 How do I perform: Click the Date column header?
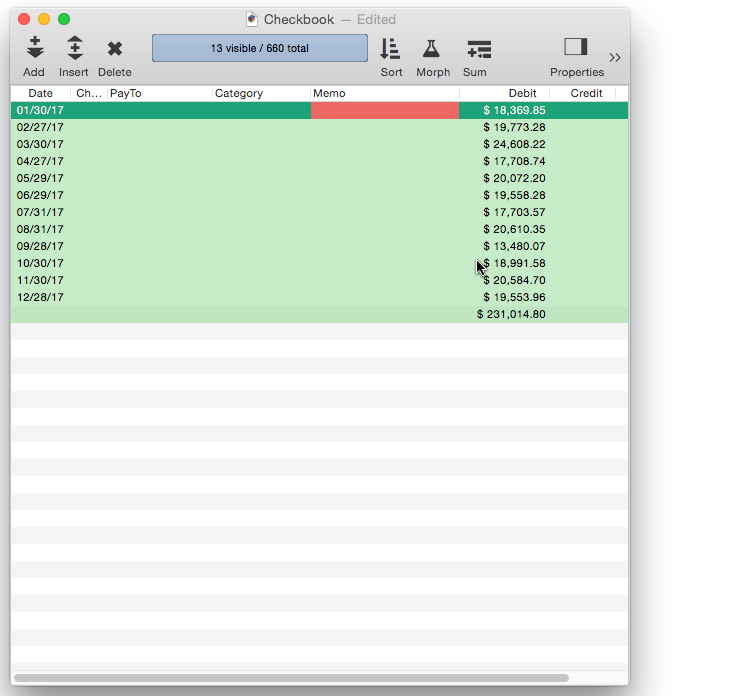pyautogui.click(x=40, y=93)
